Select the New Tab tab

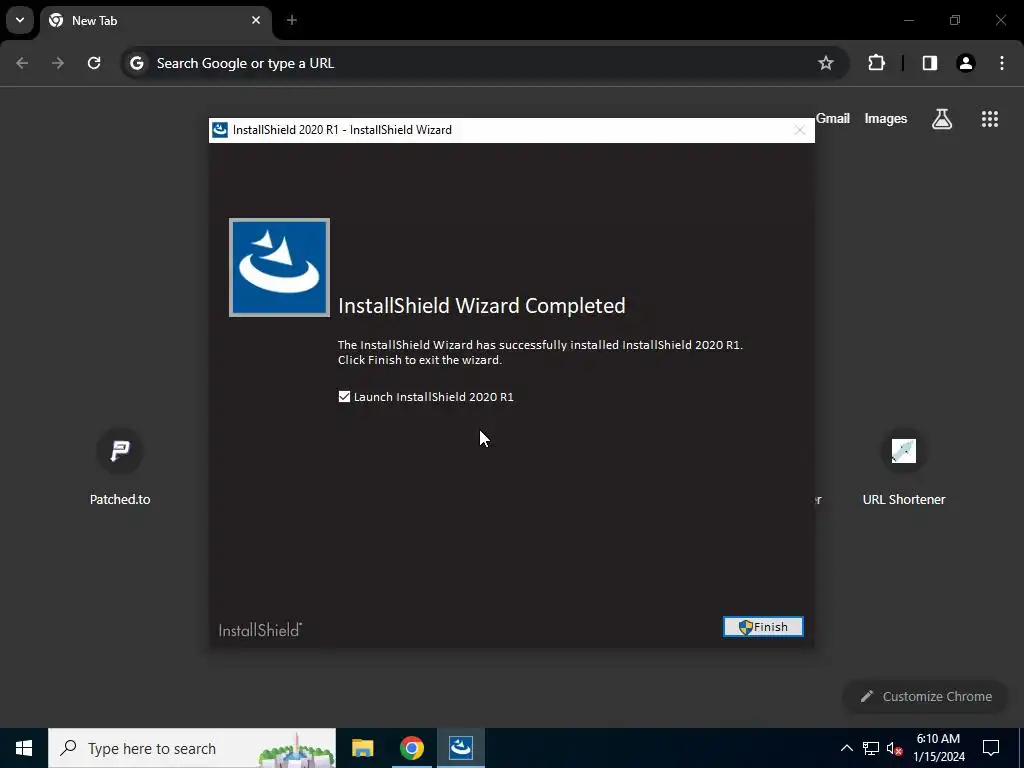pos(155,21)
